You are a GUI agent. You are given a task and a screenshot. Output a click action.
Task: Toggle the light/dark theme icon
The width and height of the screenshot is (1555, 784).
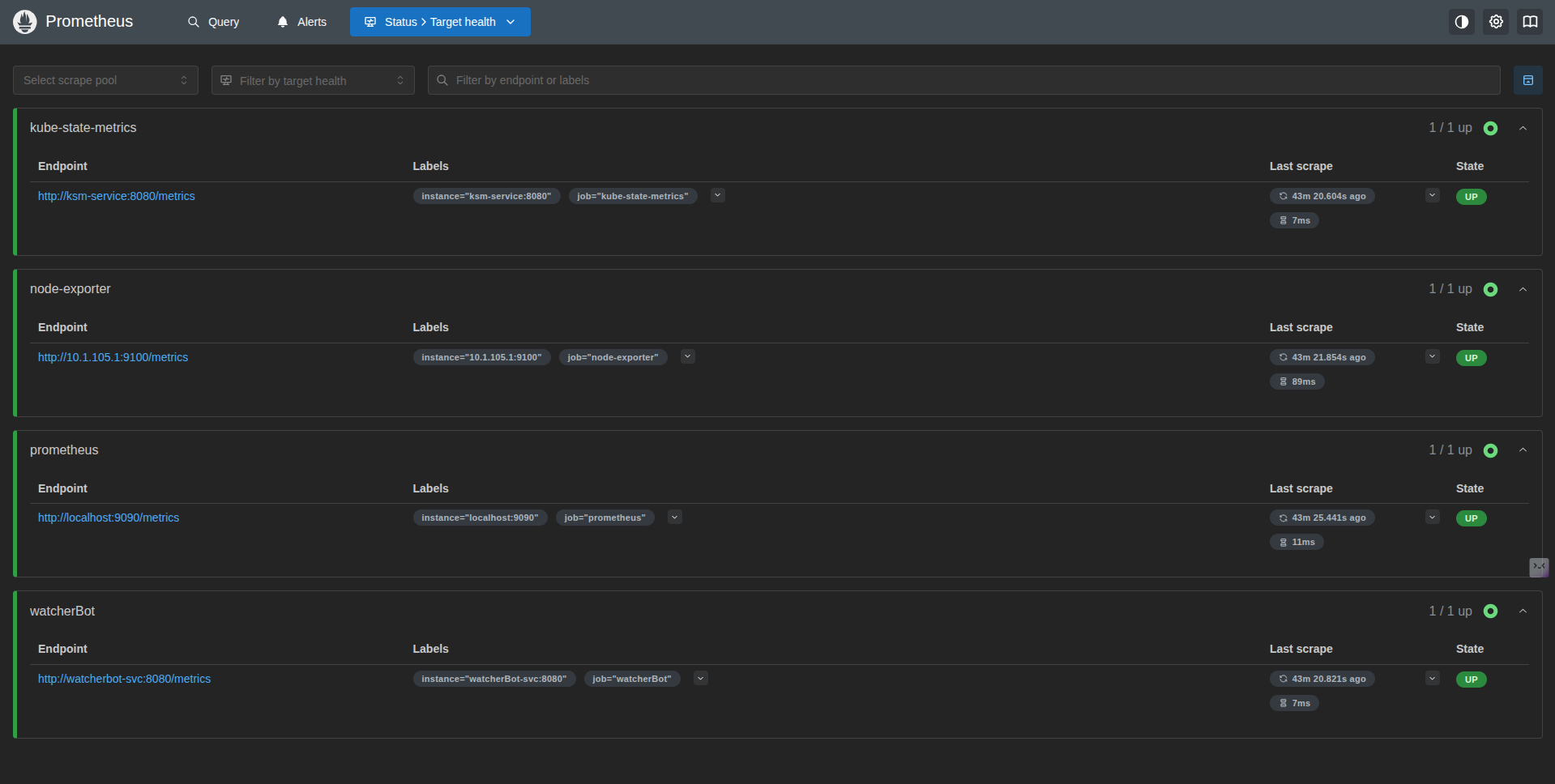pyautogui.click(x=1461, y=22)
